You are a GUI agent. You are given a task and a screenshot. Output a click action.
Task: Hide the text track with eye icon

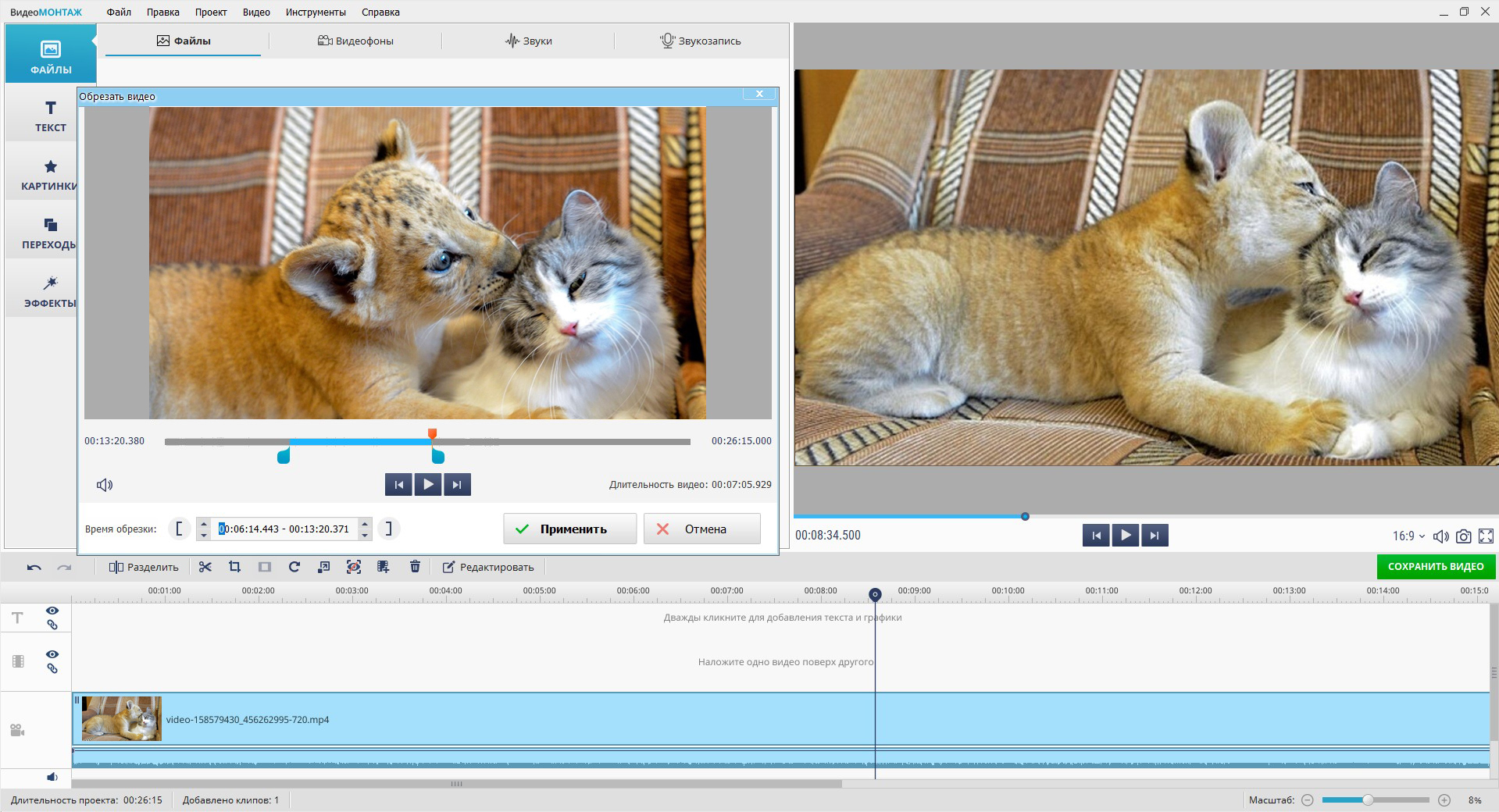coord(52,611)
